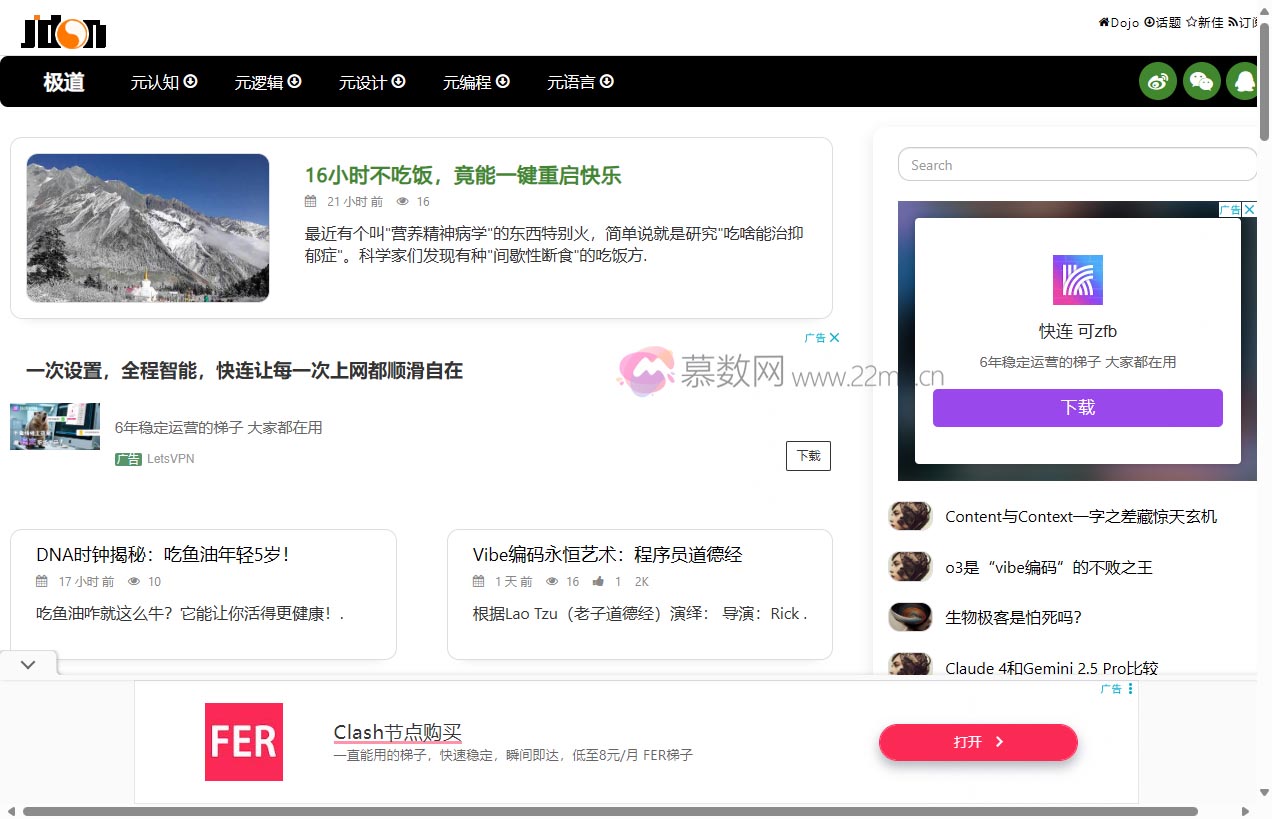Open ad options on Clash banner
This screenshot has height=819, width=1272.
pyautogui.click(x=1130, y=689)
